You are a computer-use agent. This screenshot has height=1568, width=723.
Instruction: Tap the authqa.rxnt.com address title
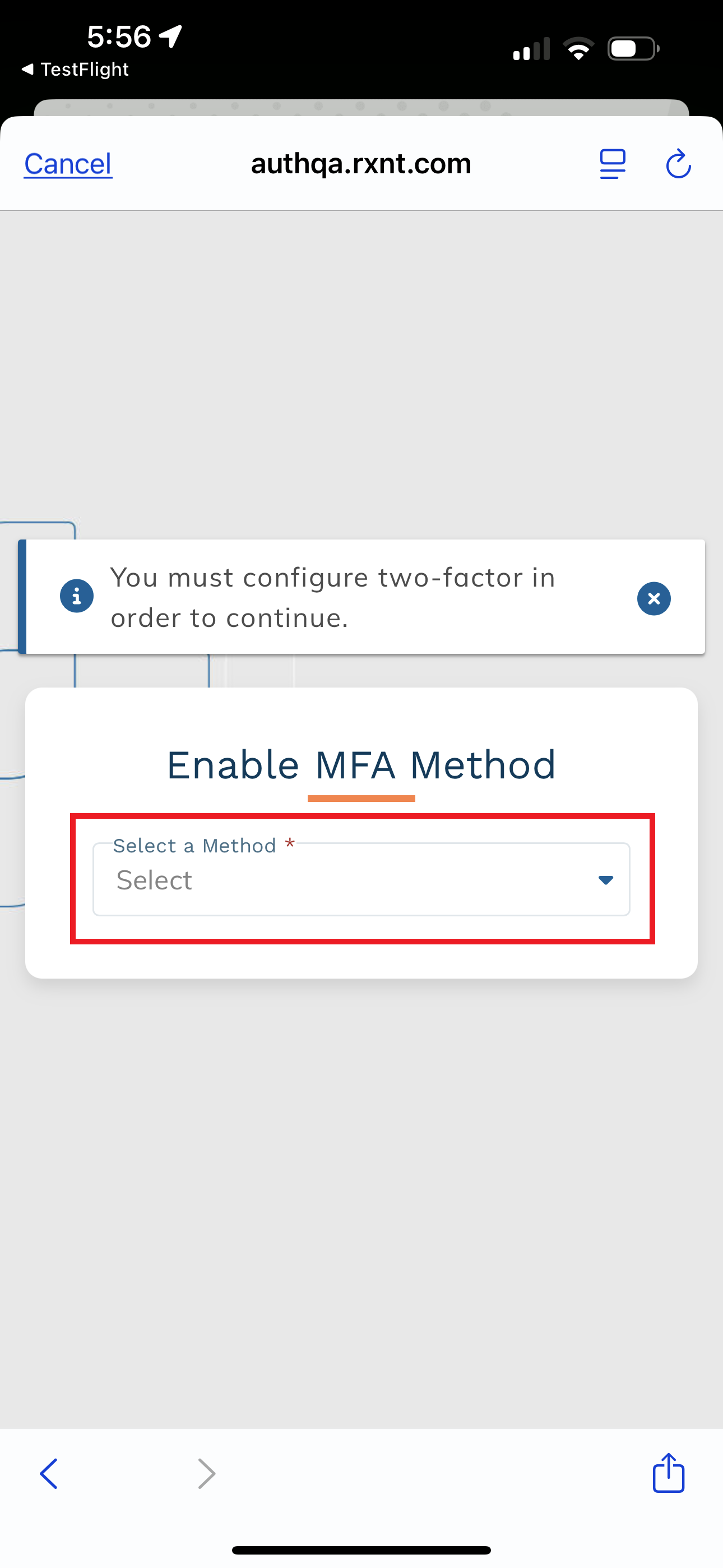(361, 163)
